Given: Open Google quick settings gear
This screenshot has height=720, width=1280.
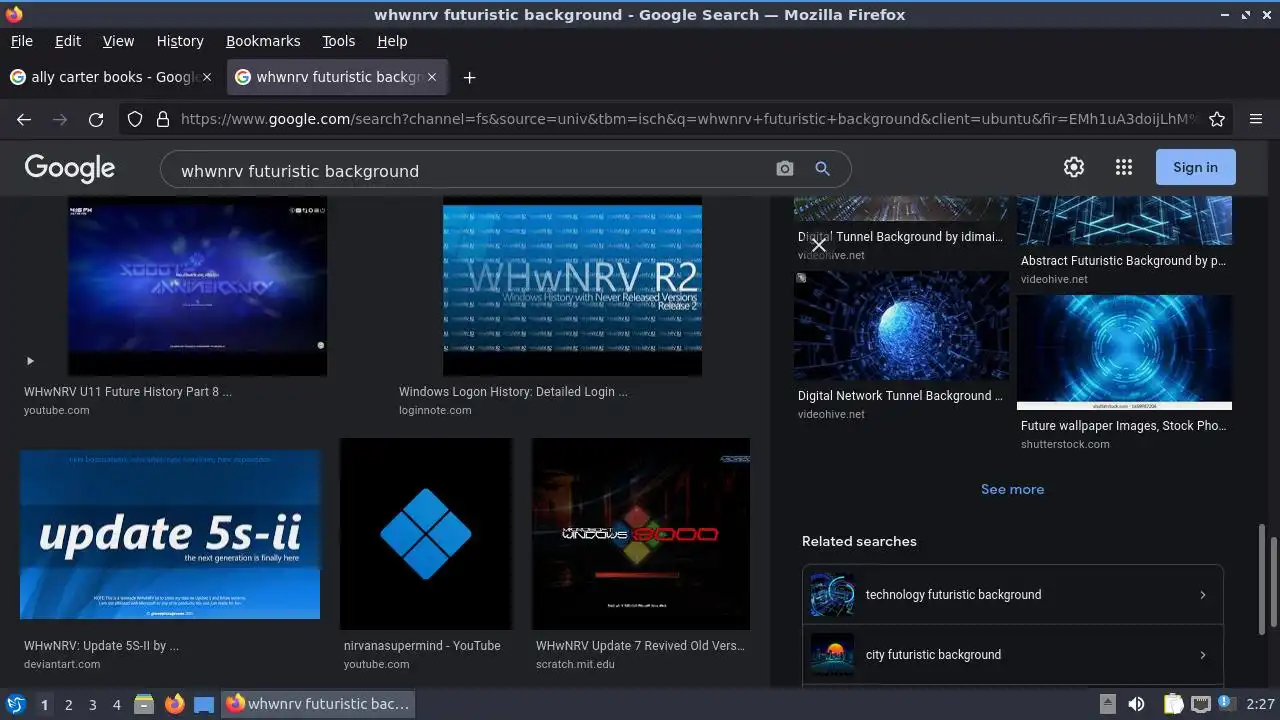Looking at the screenshot, I should click(1074, 167).
